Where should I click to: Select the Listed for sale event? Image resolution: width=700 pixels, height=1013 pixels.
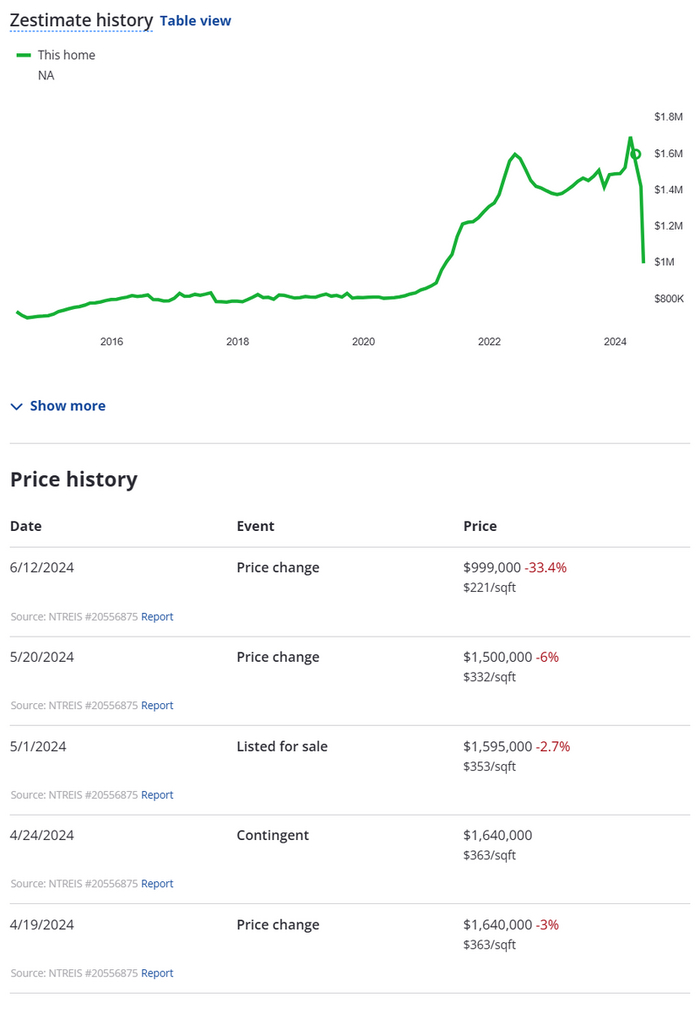coord(282,746)
